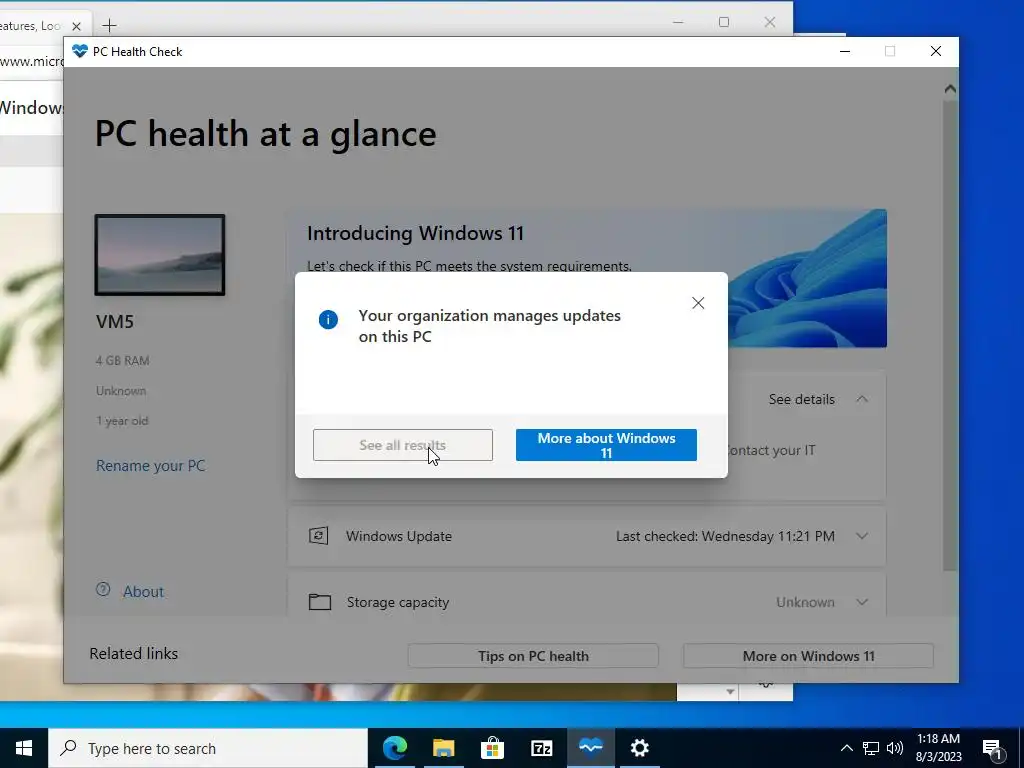The image size is (1024, 768).
Task: Minimize the PC Health Check window
Action: coord(845,51)
